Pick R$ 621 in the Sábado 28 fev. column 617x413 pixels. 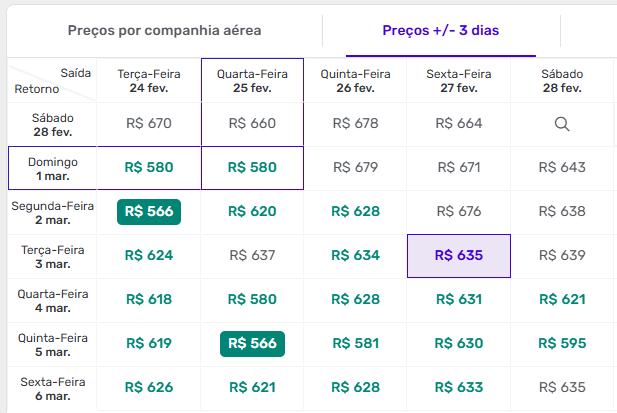[561, 299]
